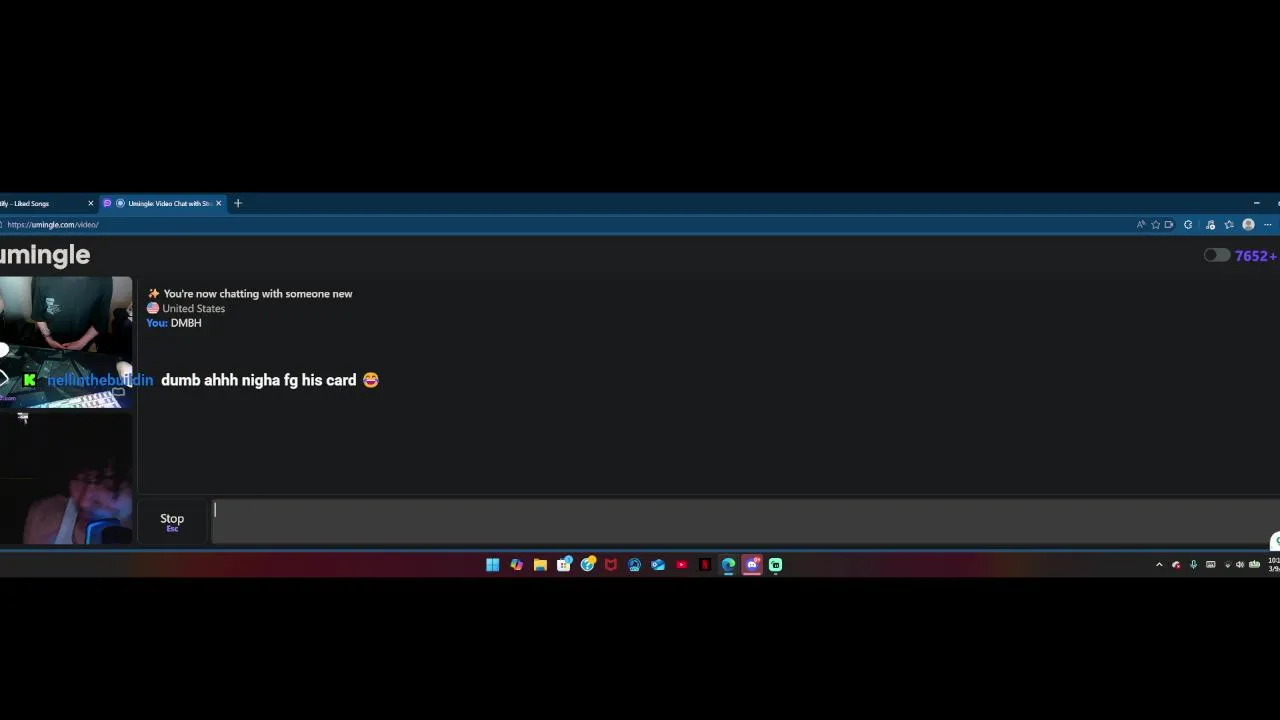This screenshot has height=720, width=1280.
Task: Open Read aloud in the address bar
Action: pos(1141,225)
